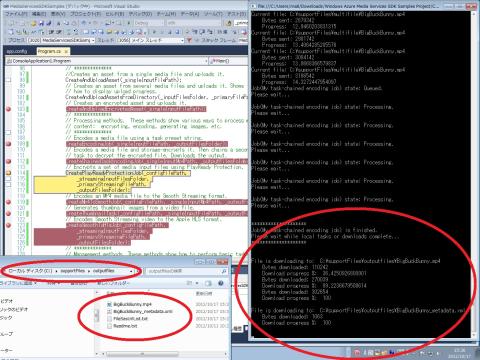Click the change view icon in Explorer

click(x=189, y=283)
